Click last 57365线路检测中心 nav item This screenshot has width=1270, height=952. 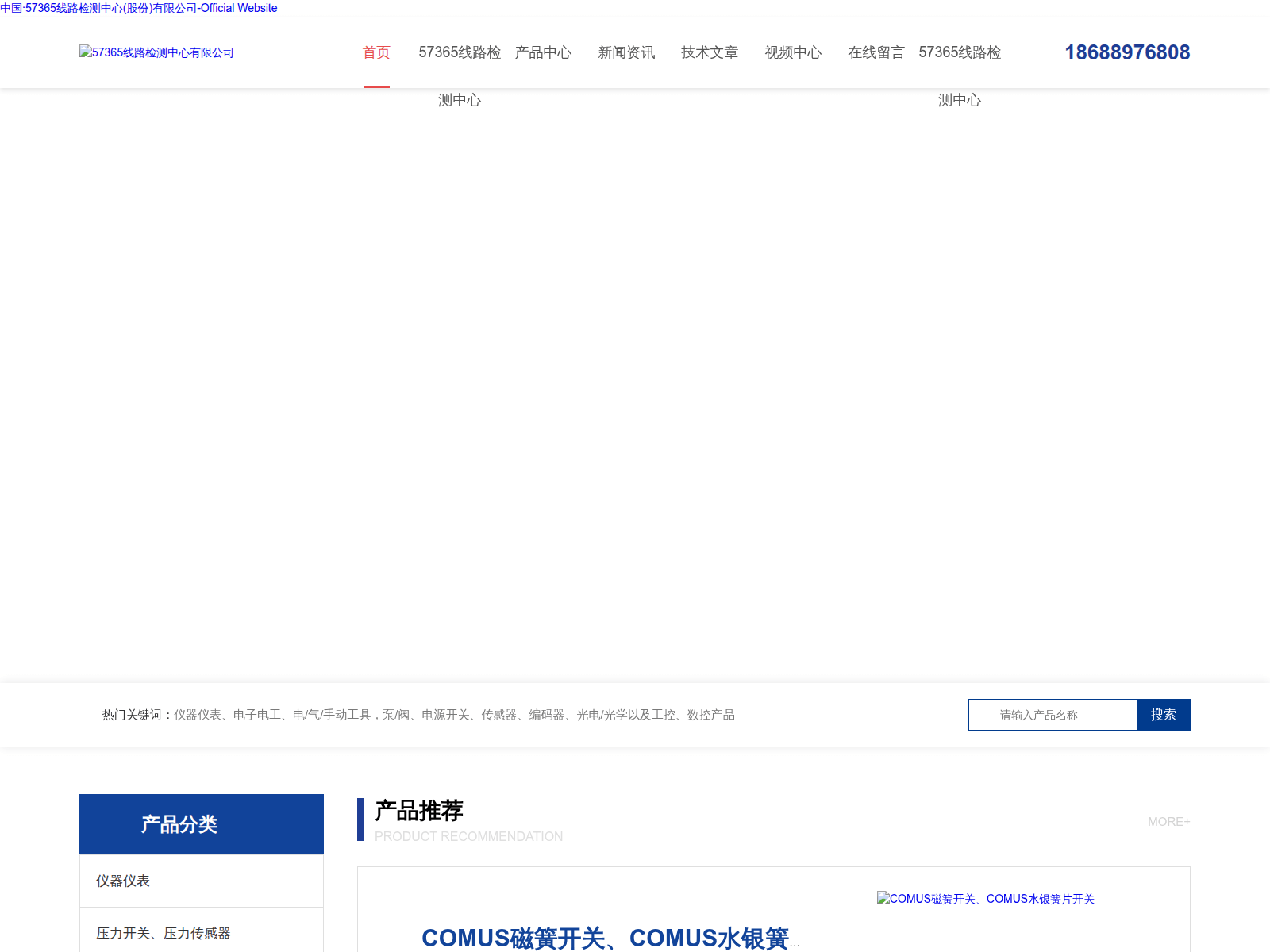(960, 52)
